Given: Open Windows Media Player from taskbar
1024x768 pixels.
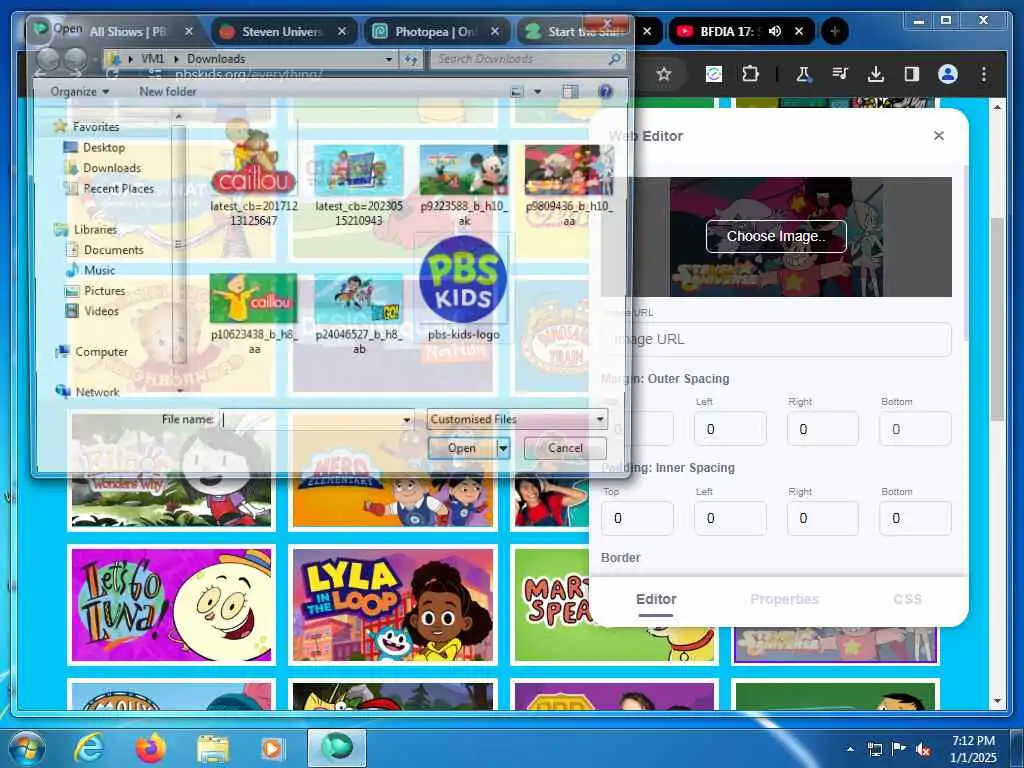Looking at the screenshot, I should [272, 749].
